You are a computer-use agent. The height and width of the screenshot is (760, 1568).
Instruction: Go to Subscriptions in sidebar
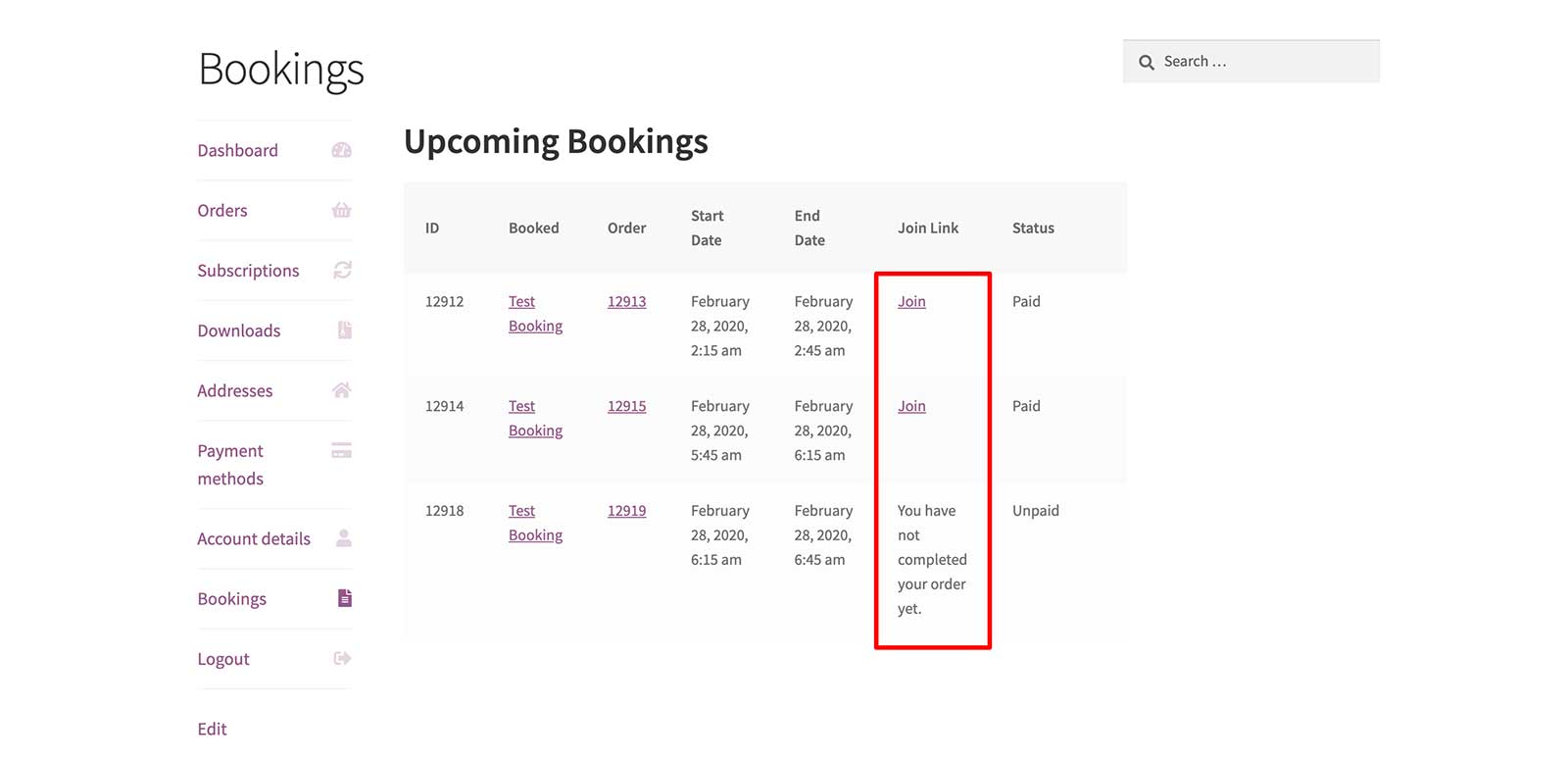[248, 271]
